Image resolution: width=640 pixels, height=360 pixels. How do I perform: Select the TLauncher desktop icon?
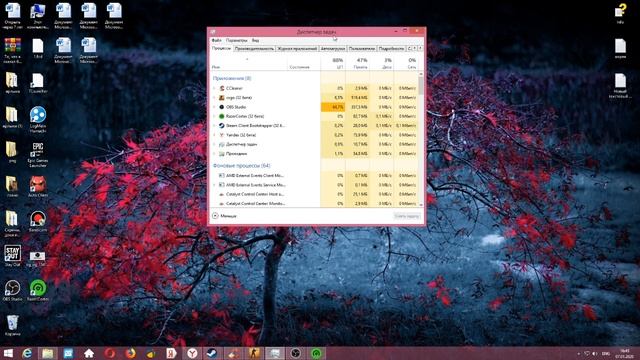[x=38, y=83]
